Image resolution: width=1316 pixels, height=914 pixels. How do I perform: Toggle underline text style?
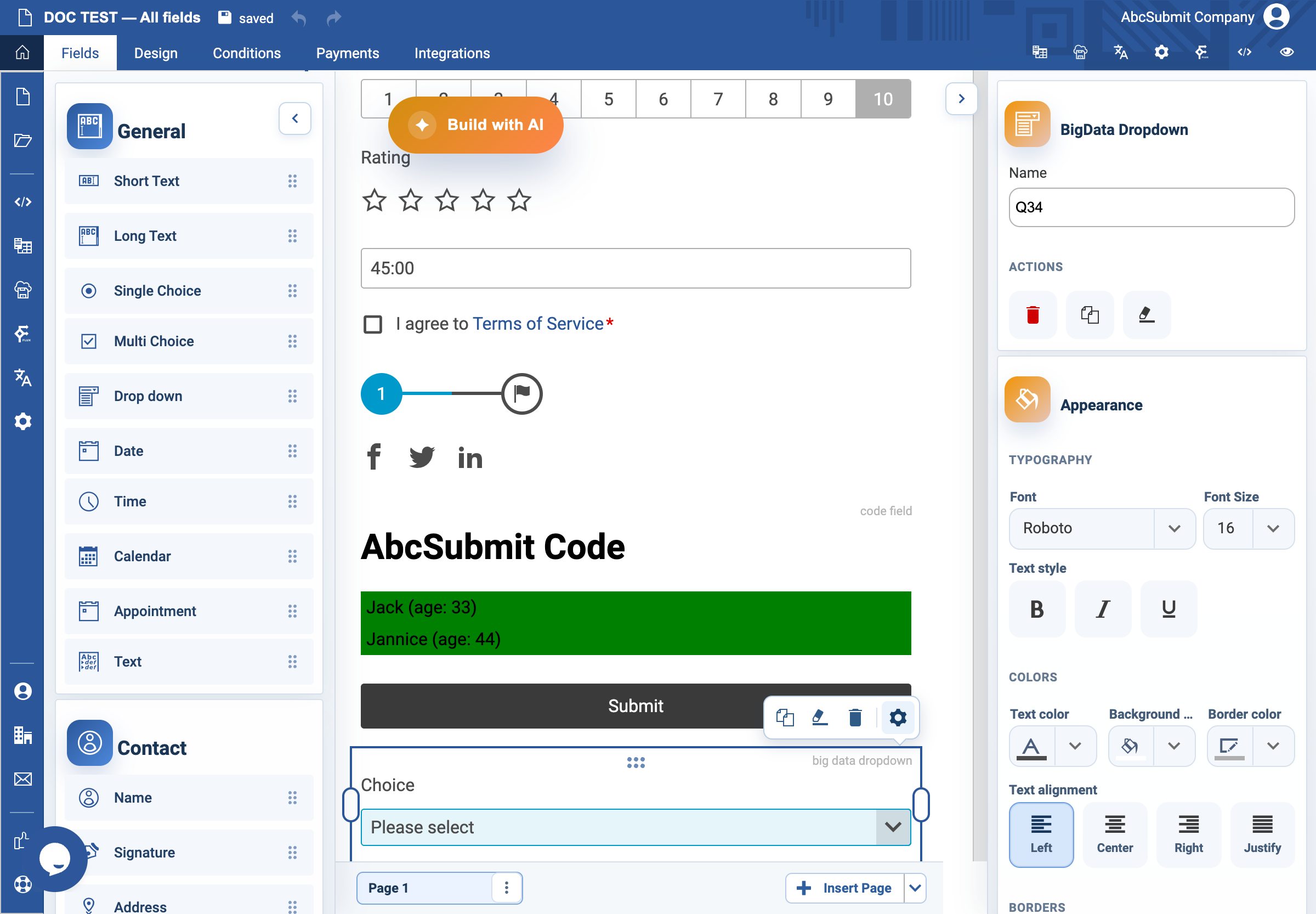1168,609
